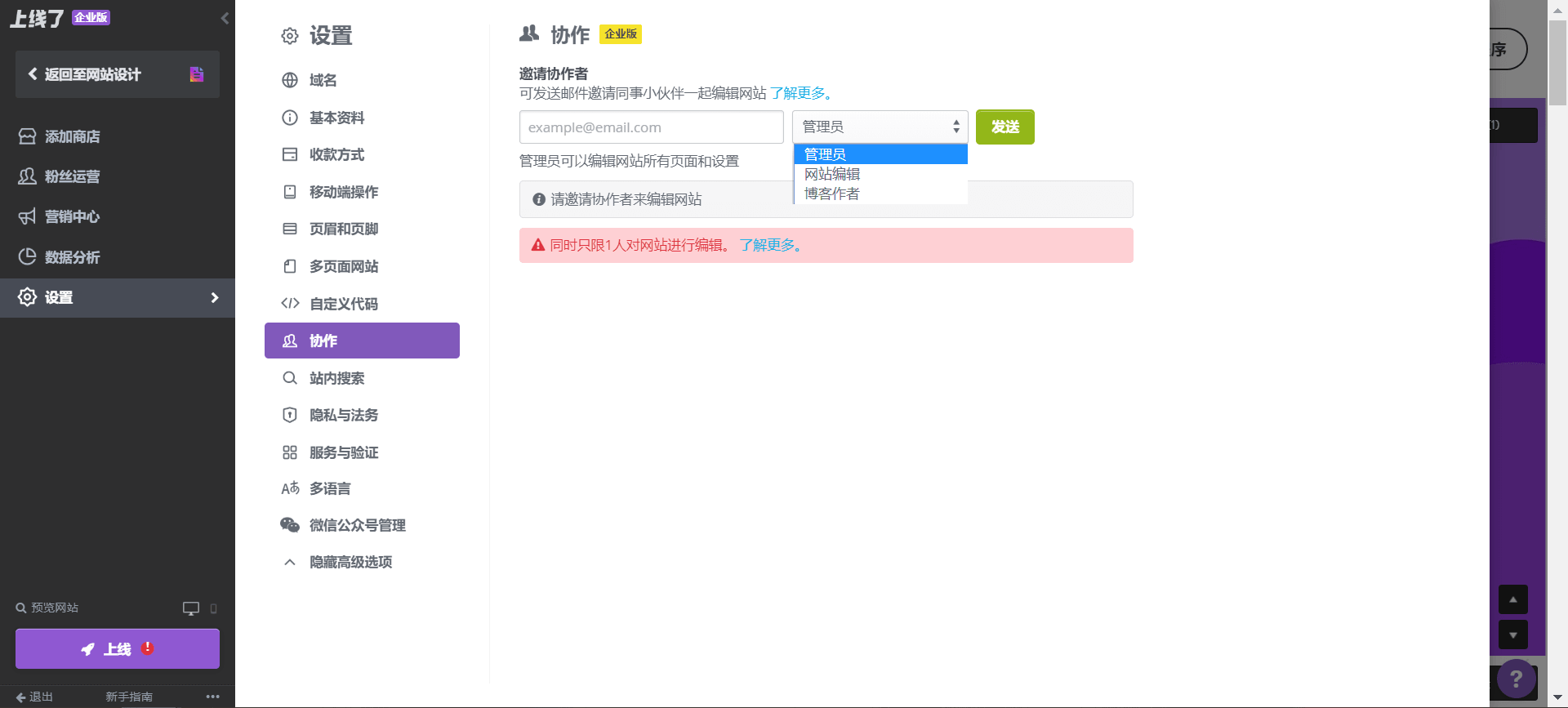The image size is (1568, 708).
Task: Click 退出 at the bottom left
Action: (34, 697)
